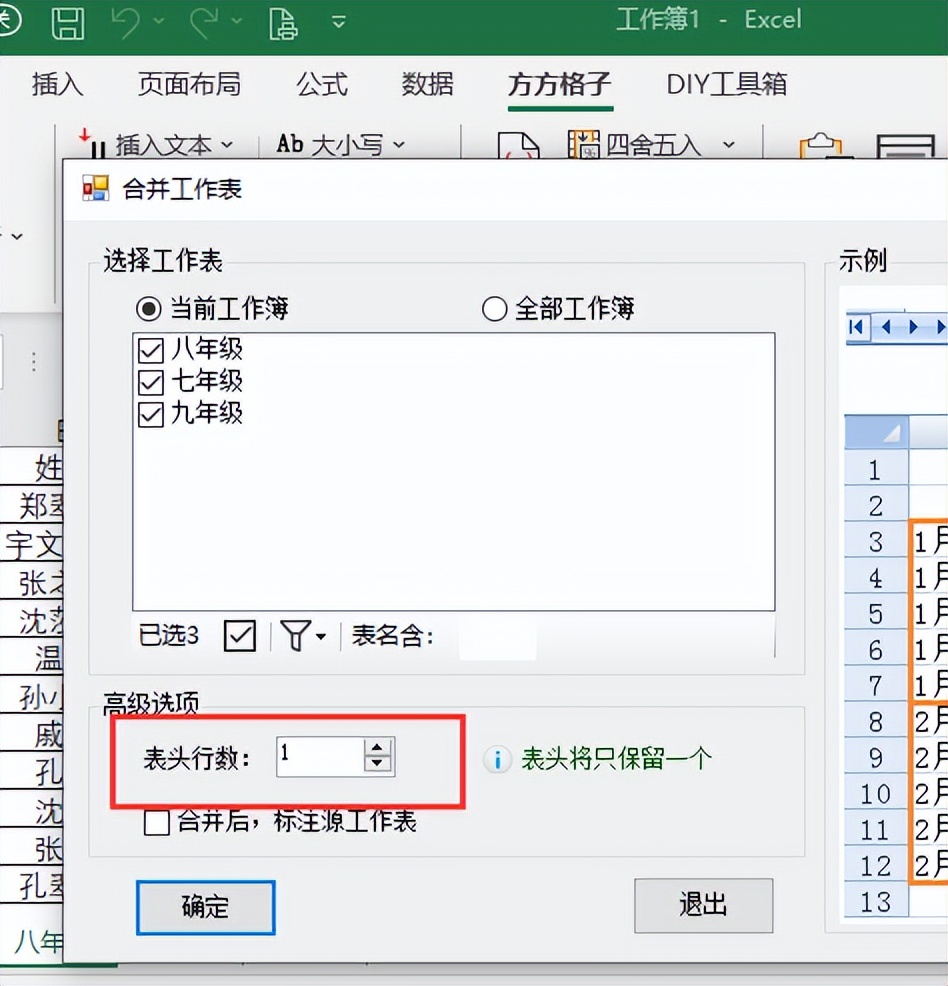Click the 插入文本 red arrow icon
Image resolution: width=948 pixels, height=986 pixels.
pyautogui.click(x=92, y=143)
